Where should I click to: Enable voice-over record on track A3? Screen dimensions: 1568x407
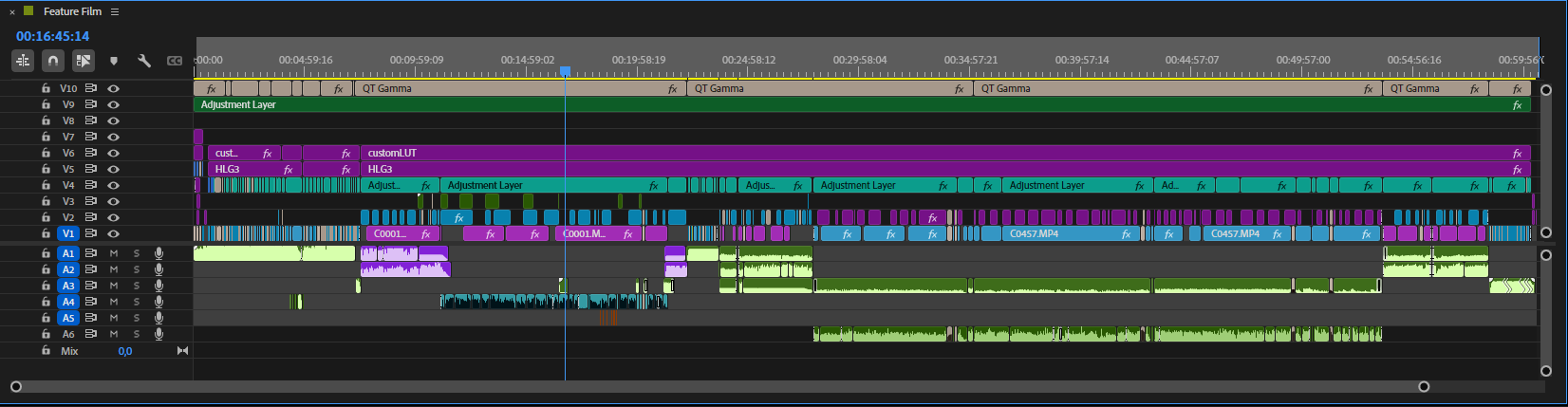pyautogui.click(x=159, y=286)
